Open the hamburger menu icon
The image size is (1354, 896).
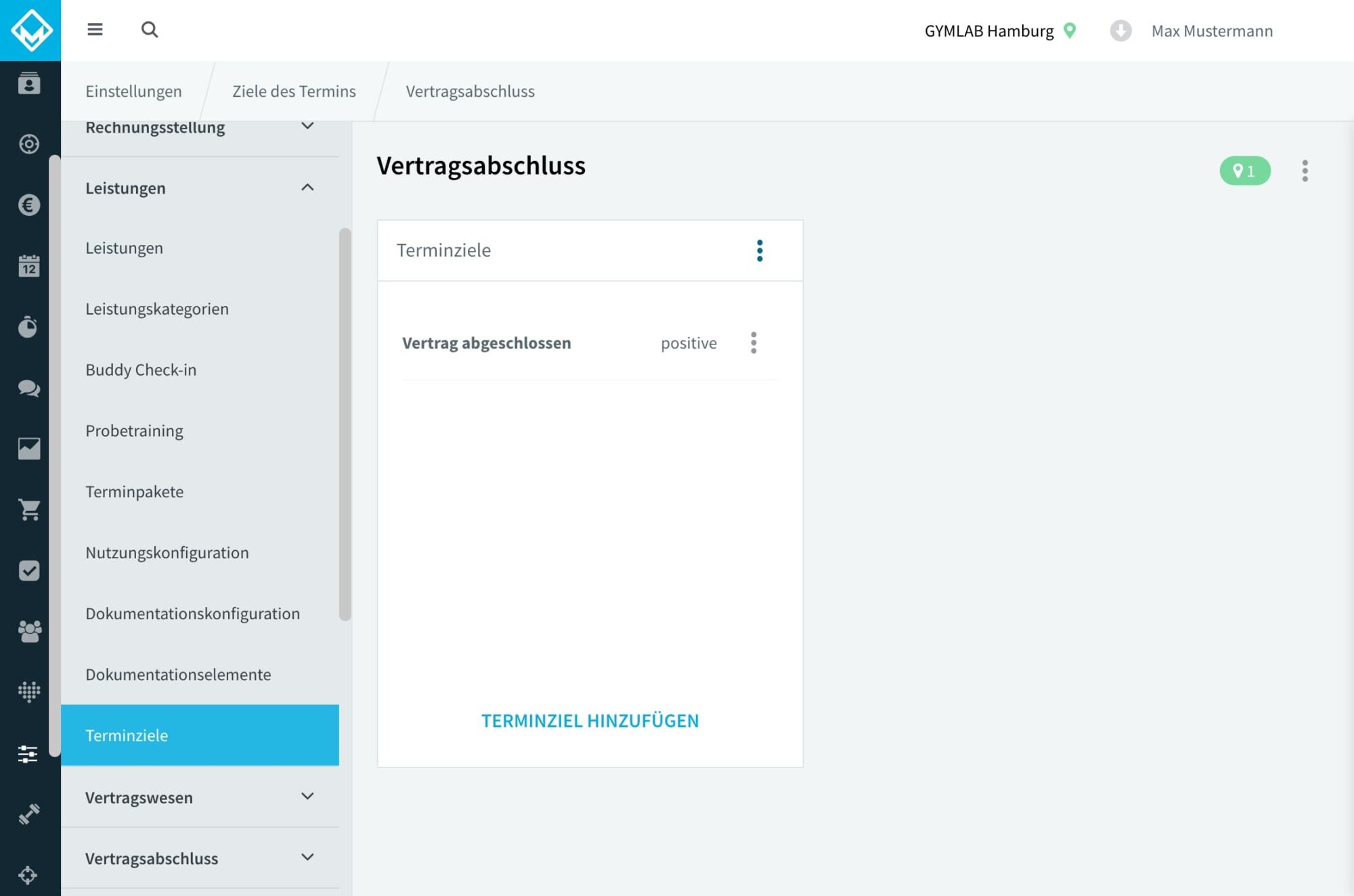[95, 30]
